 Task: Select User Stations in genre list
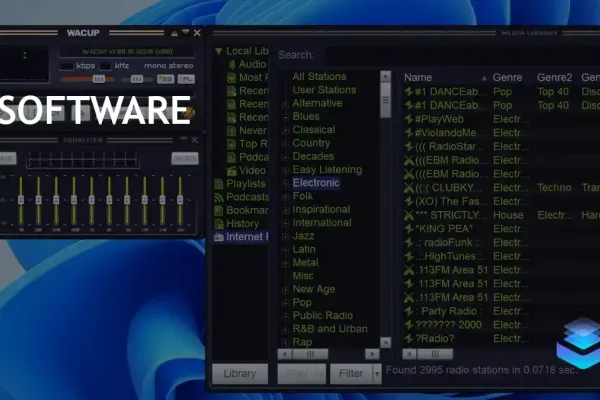point(324,90)
